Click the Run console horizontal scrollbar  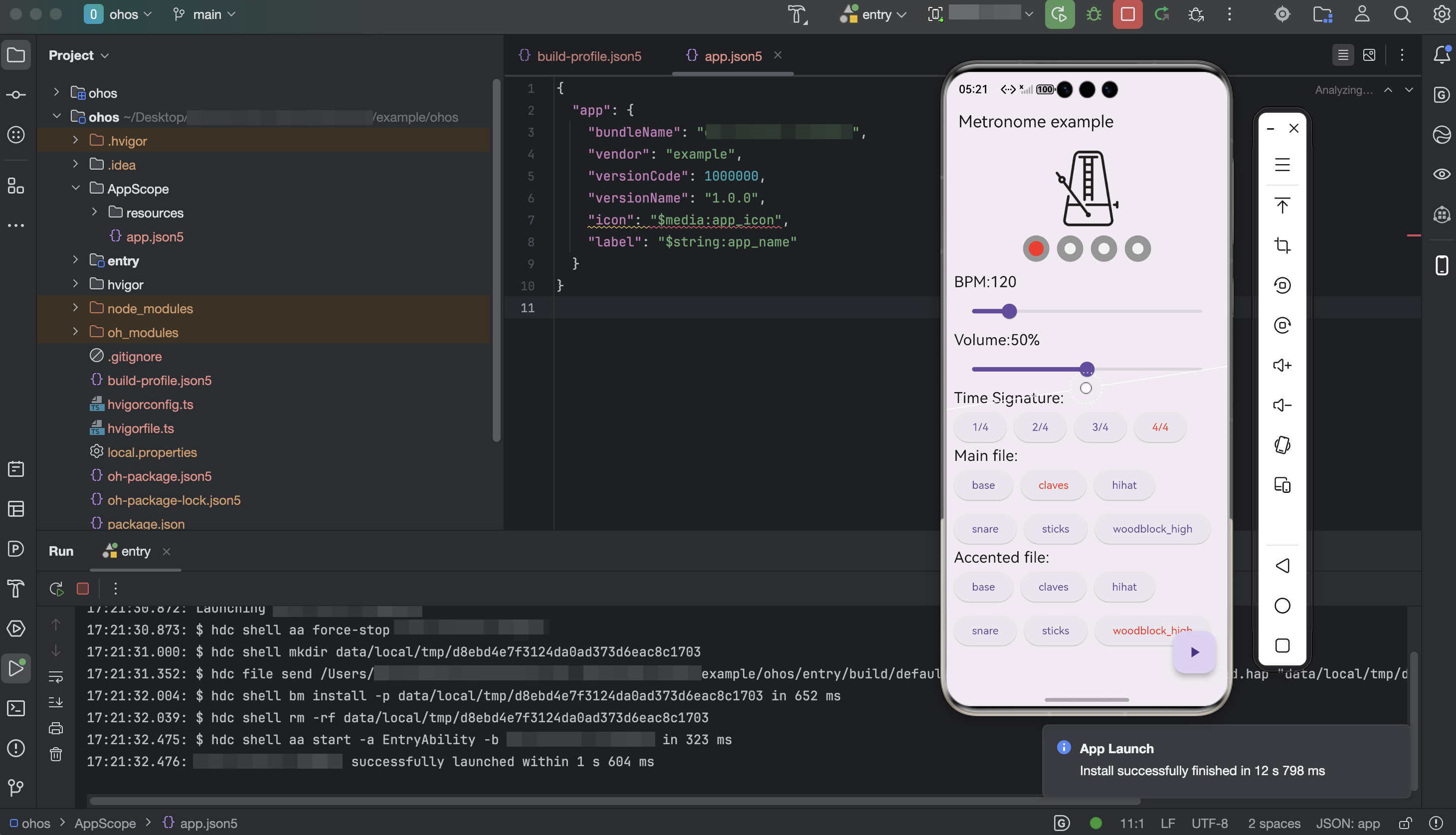[x=614, y=801]
